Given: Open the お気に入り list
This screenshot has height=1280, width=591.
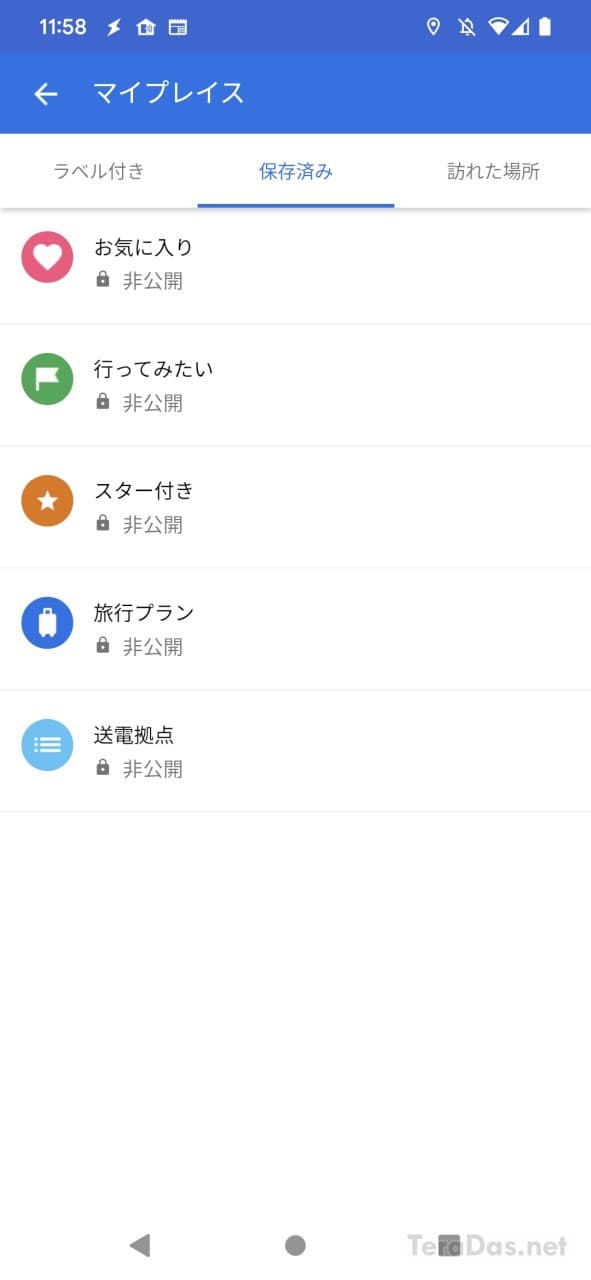Looking at the screenshot, I should tap(295, 263).
